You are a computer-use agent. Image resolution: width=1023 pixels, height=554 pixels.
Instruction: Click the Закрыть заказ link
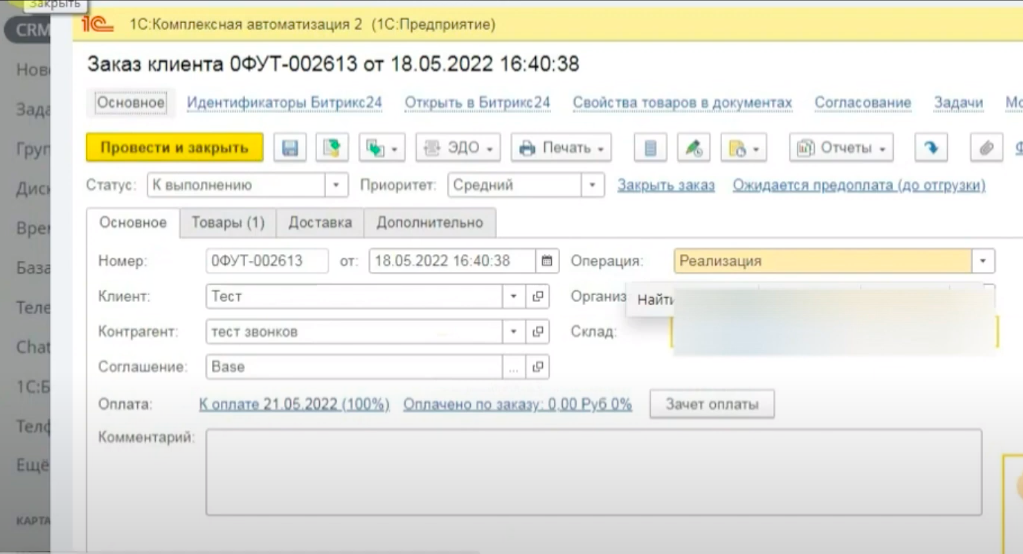click(666, 185)
